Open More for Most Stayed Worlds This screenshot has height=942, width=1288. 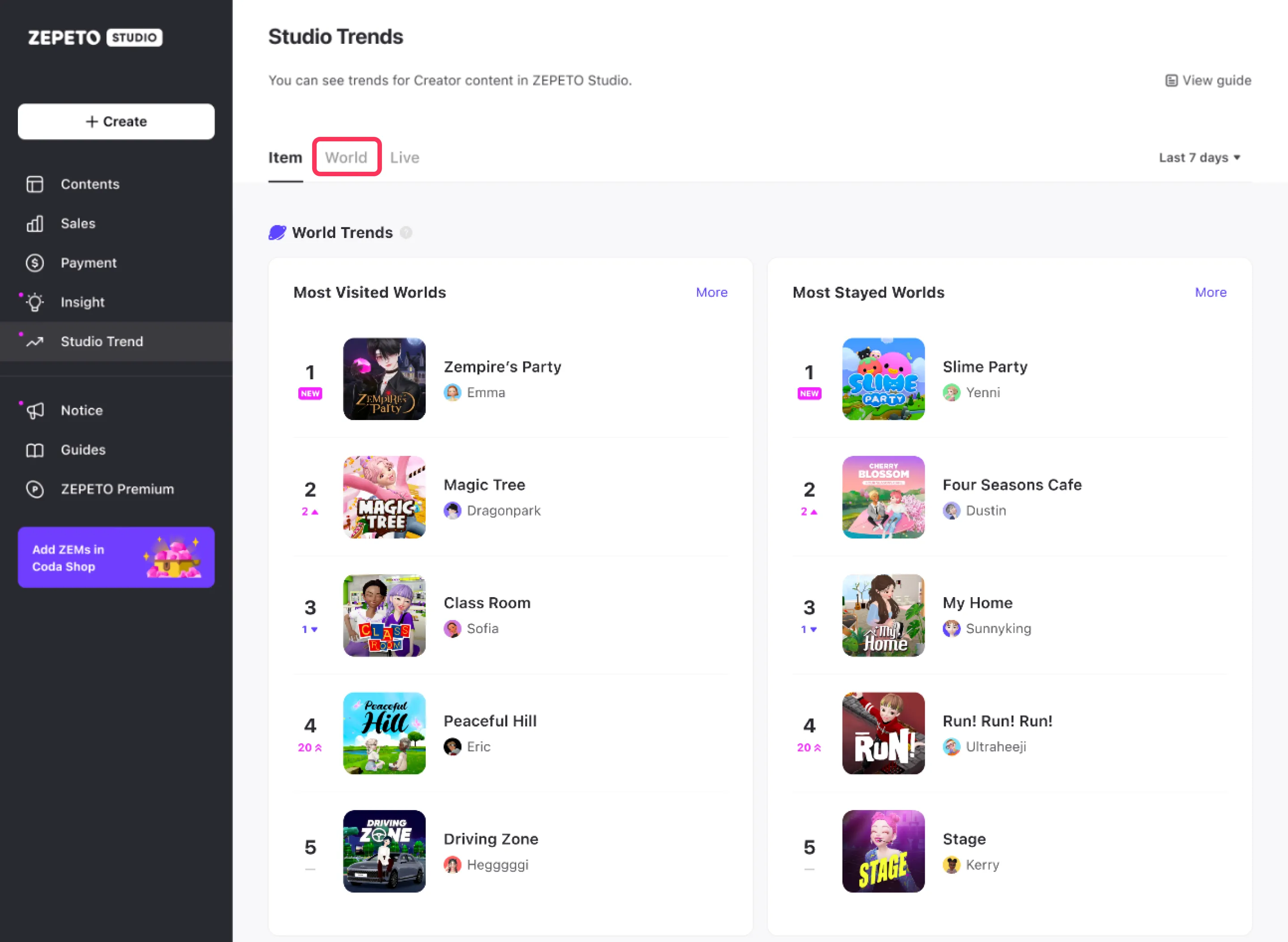point(1211,292)
